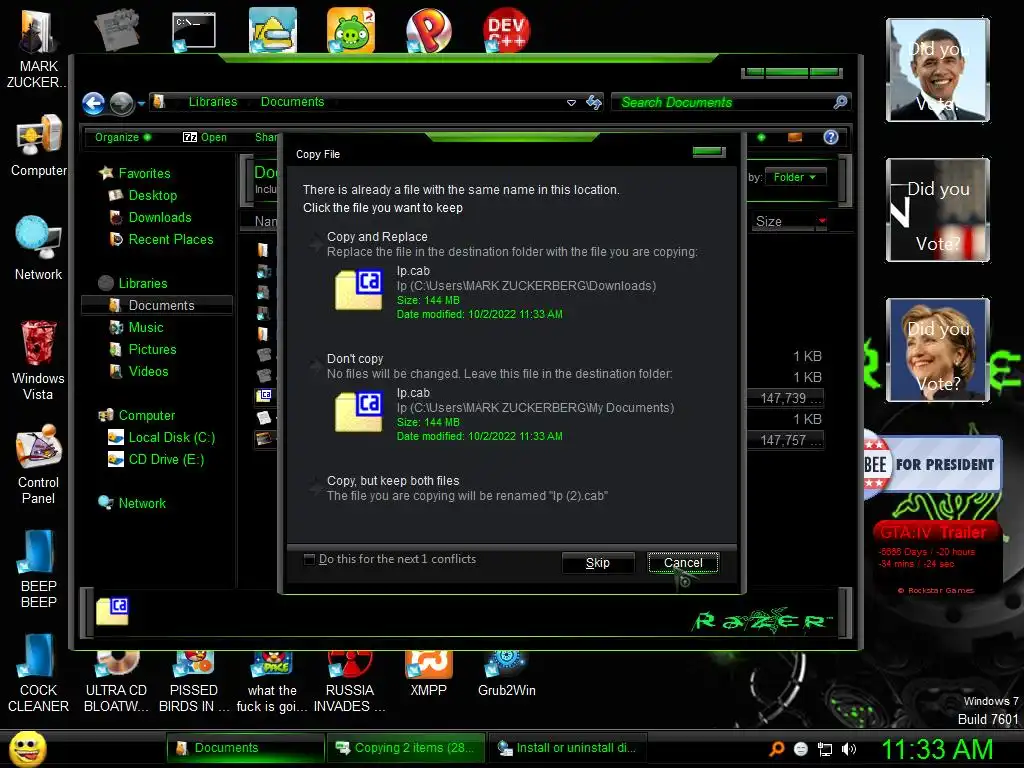Select Local Disk (C:) in navigation pane

click(x=171, y=438)
